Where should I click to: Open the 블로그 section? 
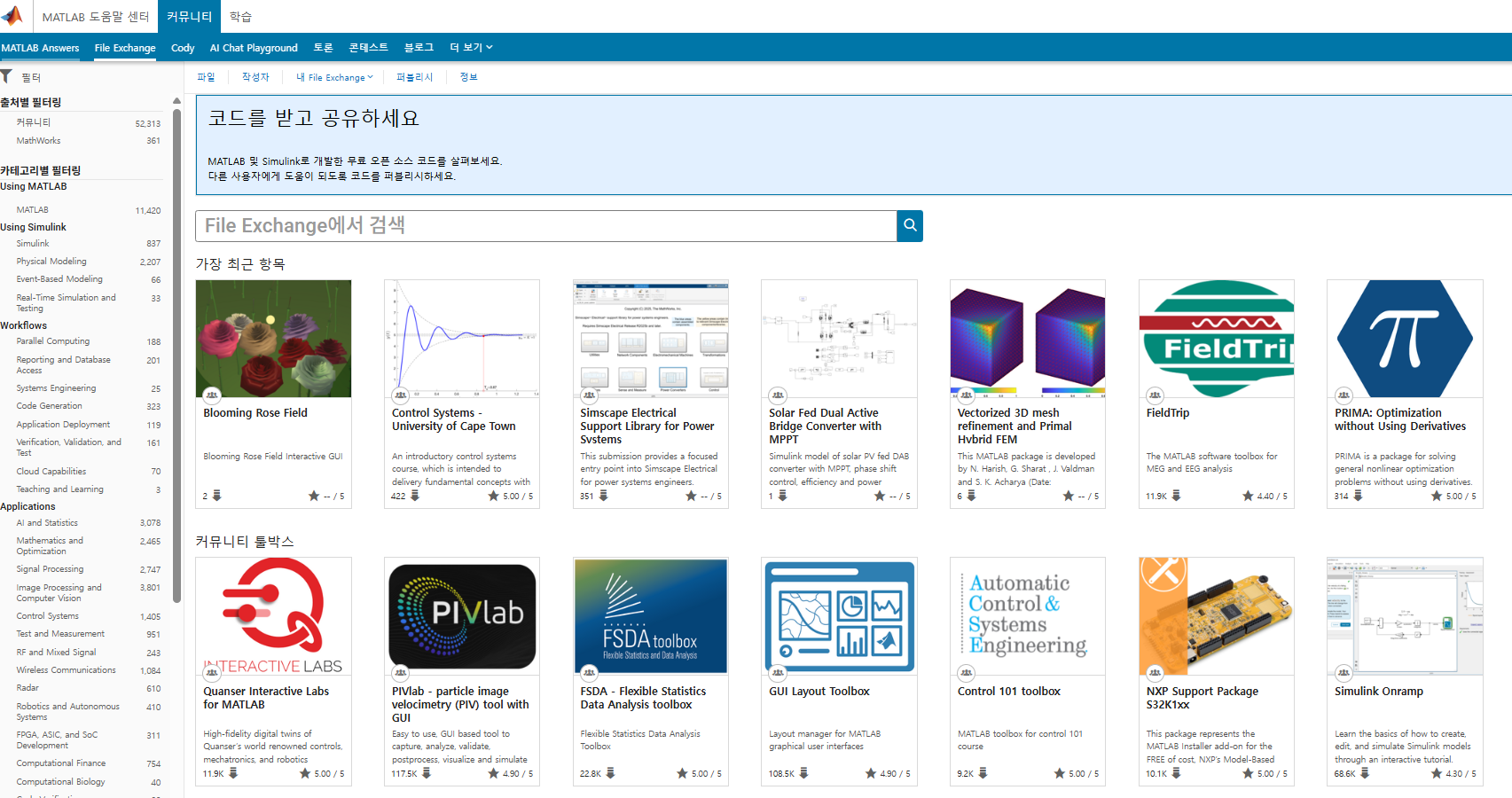coord(419,48)
